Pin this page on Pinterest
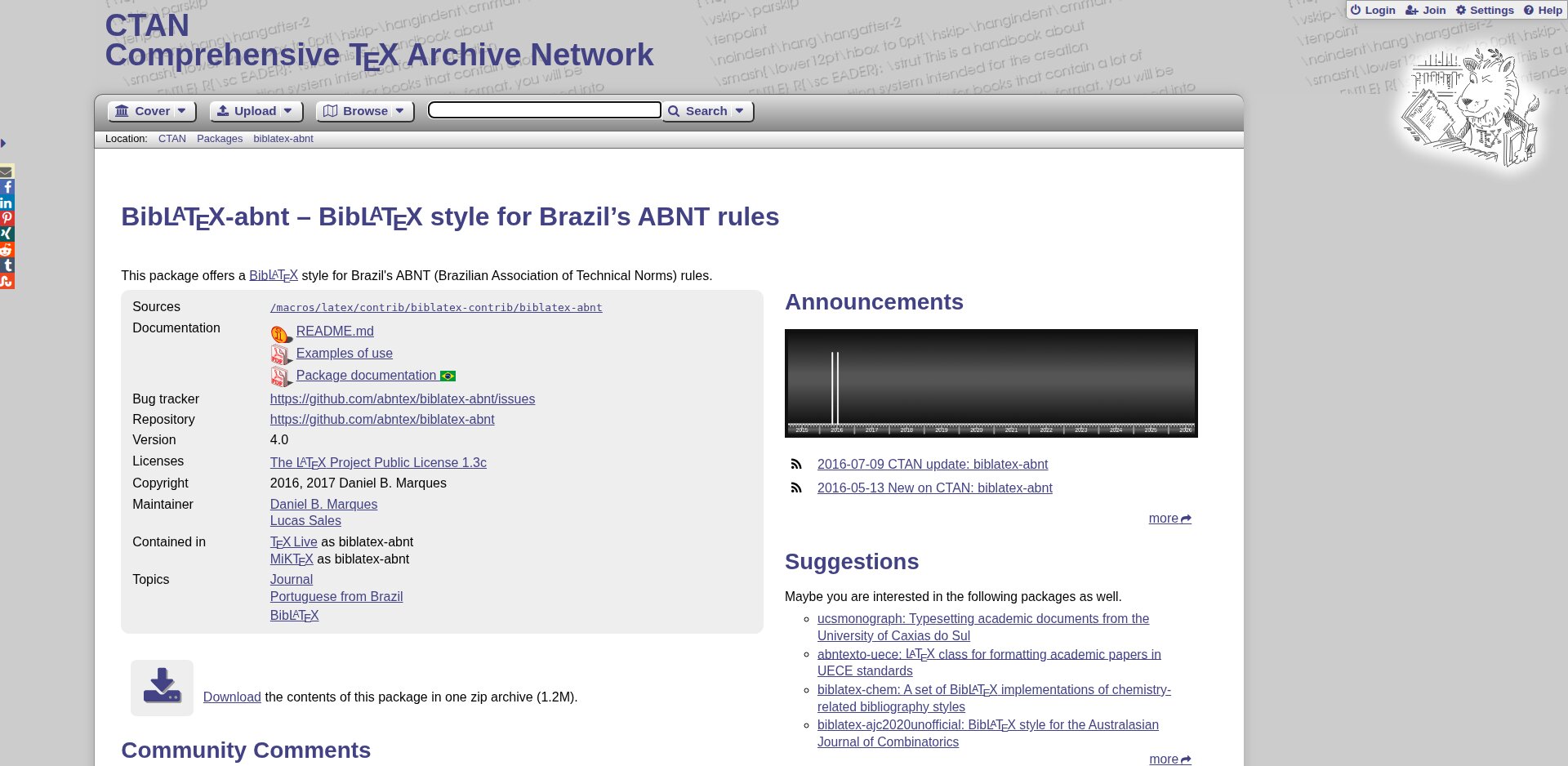 7,218
